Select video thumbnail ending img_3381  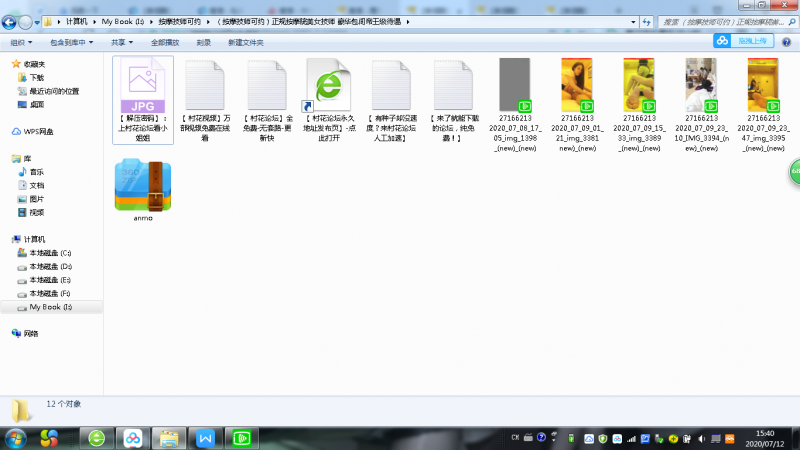[x=578, y=85]
